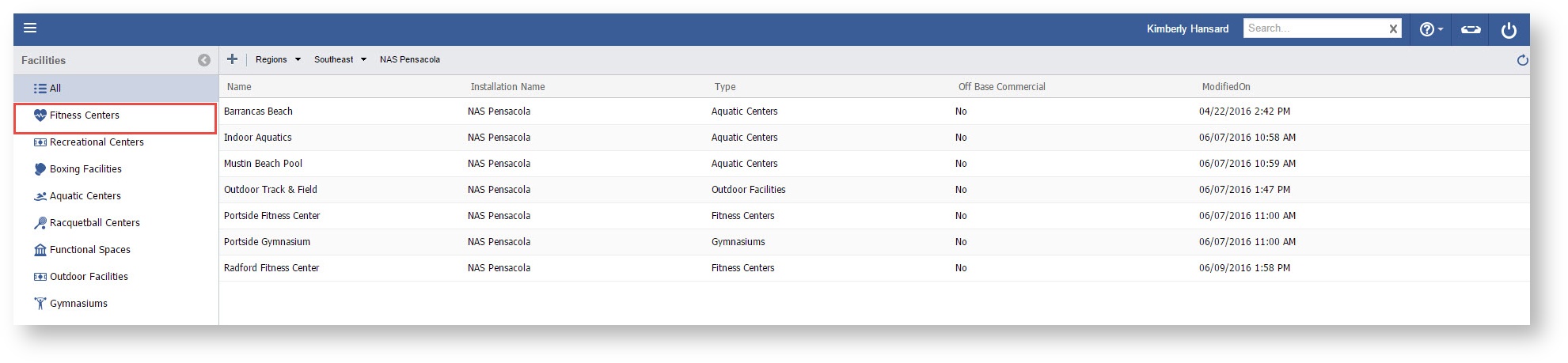The width and height of the screenshot is (1568, 363).
Task: Open the Barrancas Beach row
Action: point(258,112)
